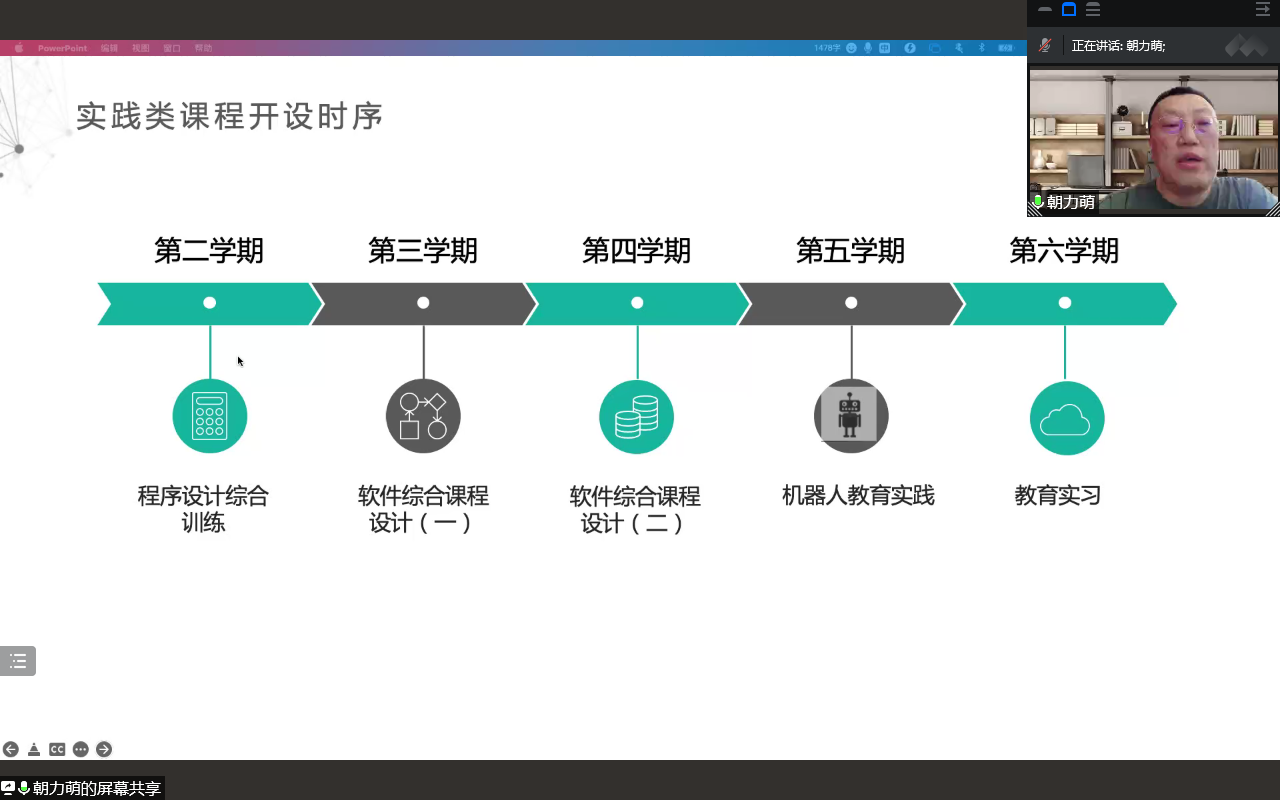Click the robot icon under 第五学期
Screen dimensions: 1280x800
[850, 416]
